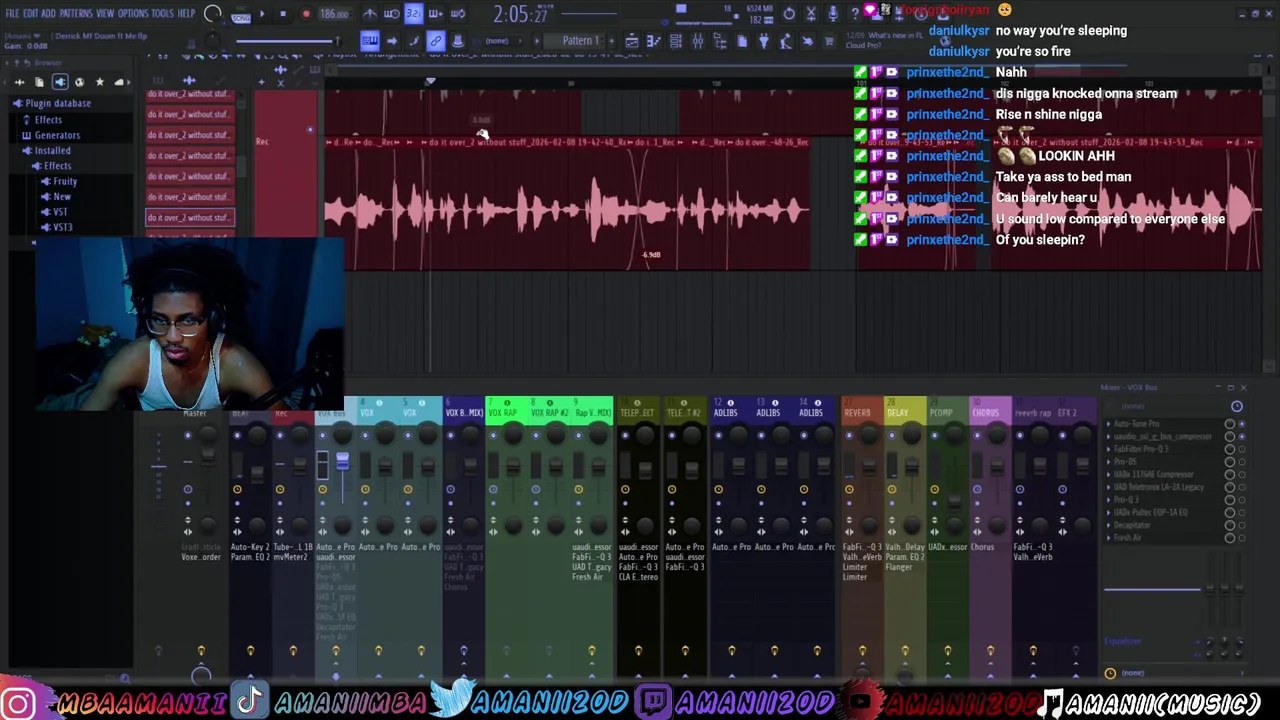Toggle the UAD Teletronix LA-2A Legacy slot

point(1242,487)
